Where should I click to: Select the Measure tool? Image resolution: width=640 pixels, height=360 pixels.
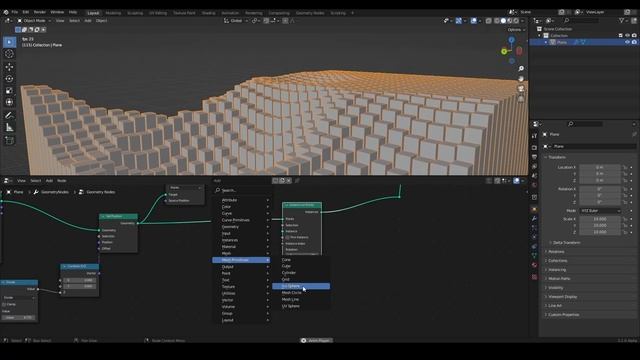(9, 128)
